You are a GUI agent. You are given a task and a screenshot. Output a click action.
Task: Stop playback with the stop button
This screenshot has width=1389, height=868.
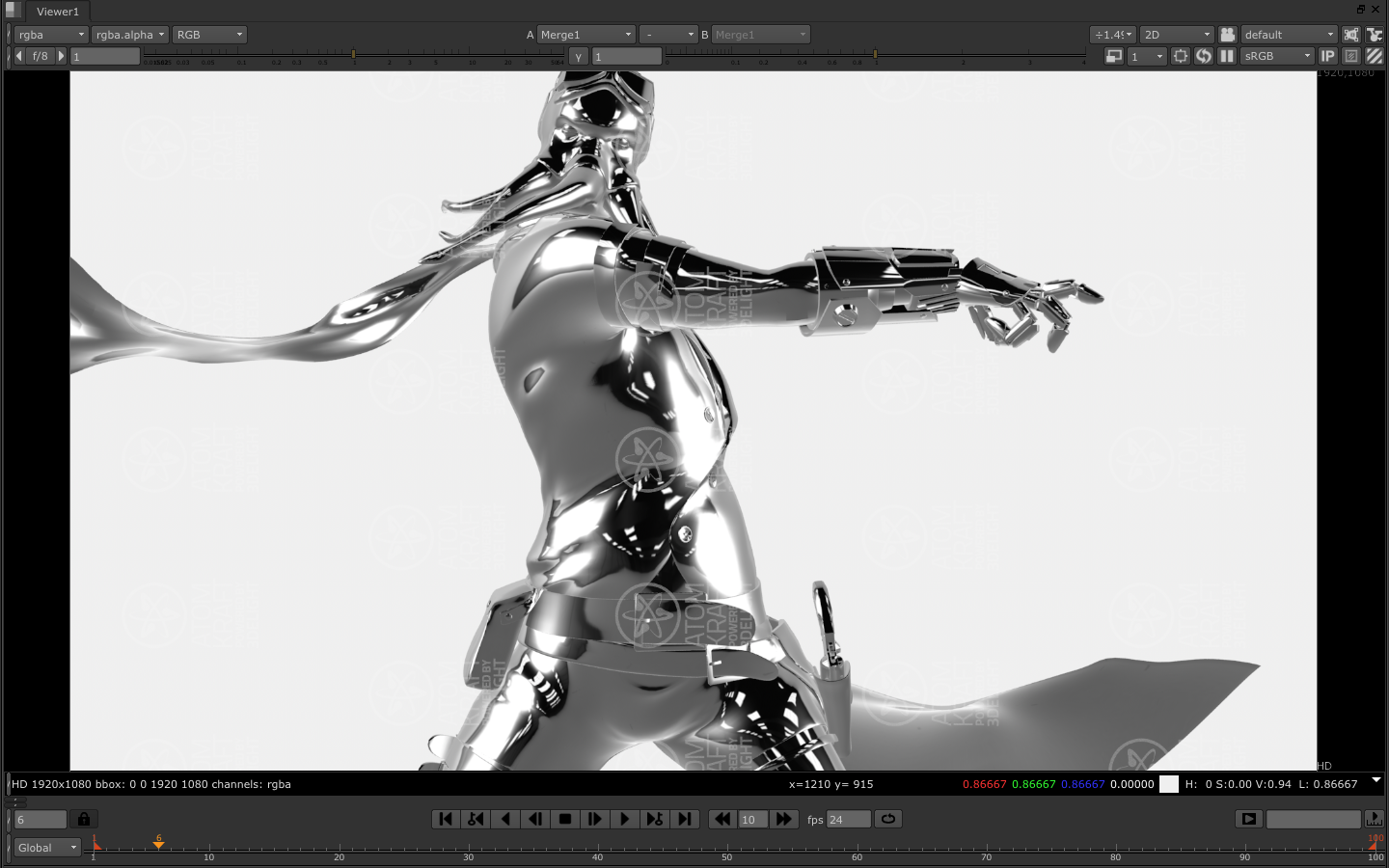(565, 819)
